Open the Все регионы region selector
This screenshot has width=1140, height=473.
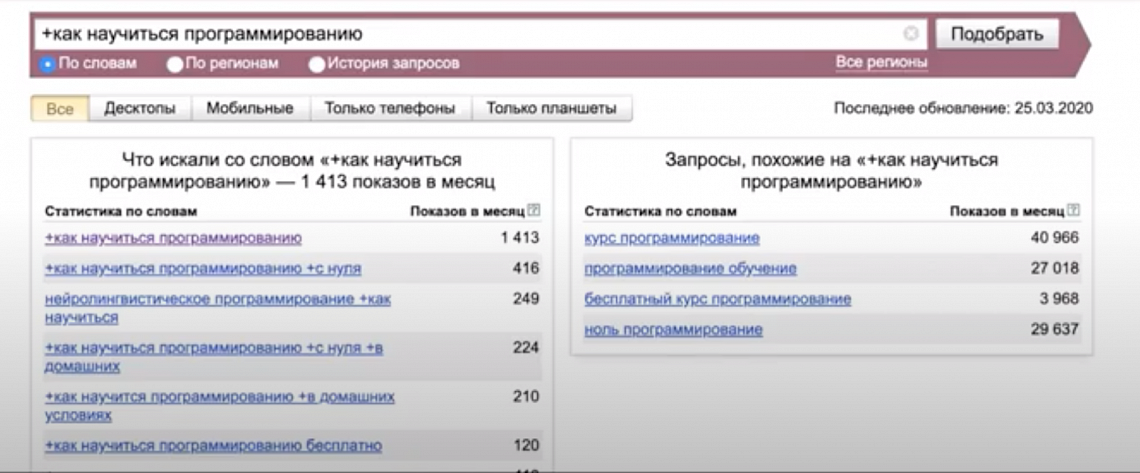[x=881, y=62]
